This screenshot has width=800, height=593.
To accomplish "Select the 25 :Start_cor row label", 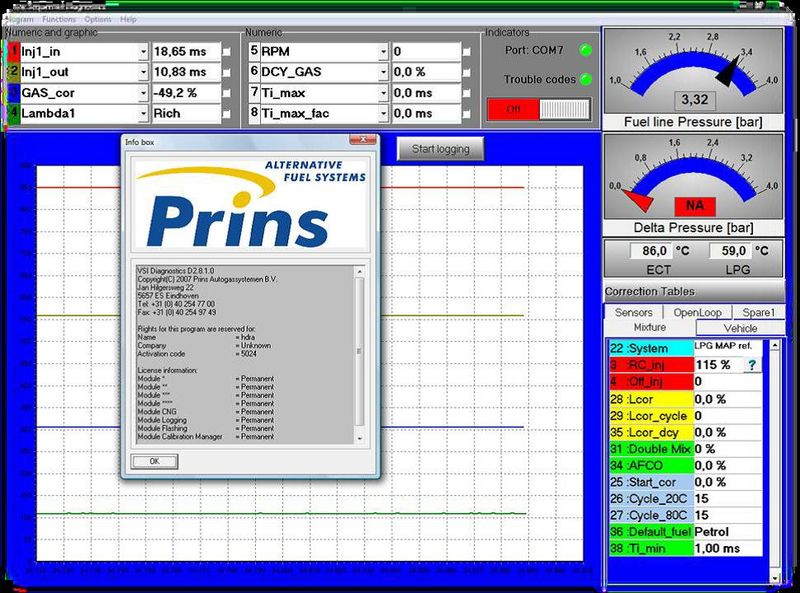I will [651, 482].
